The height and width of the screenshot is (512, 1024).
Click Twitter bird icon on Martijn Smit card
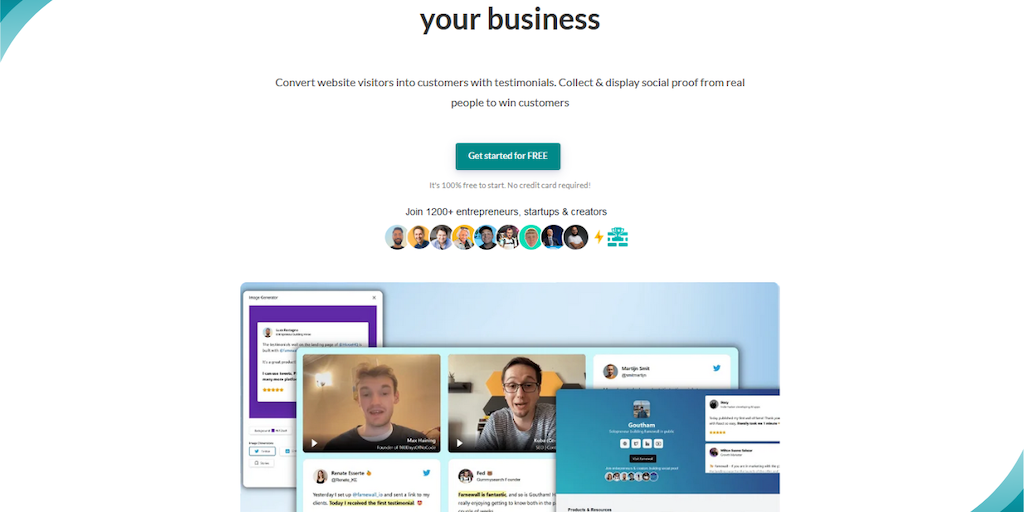pos(716,368)
